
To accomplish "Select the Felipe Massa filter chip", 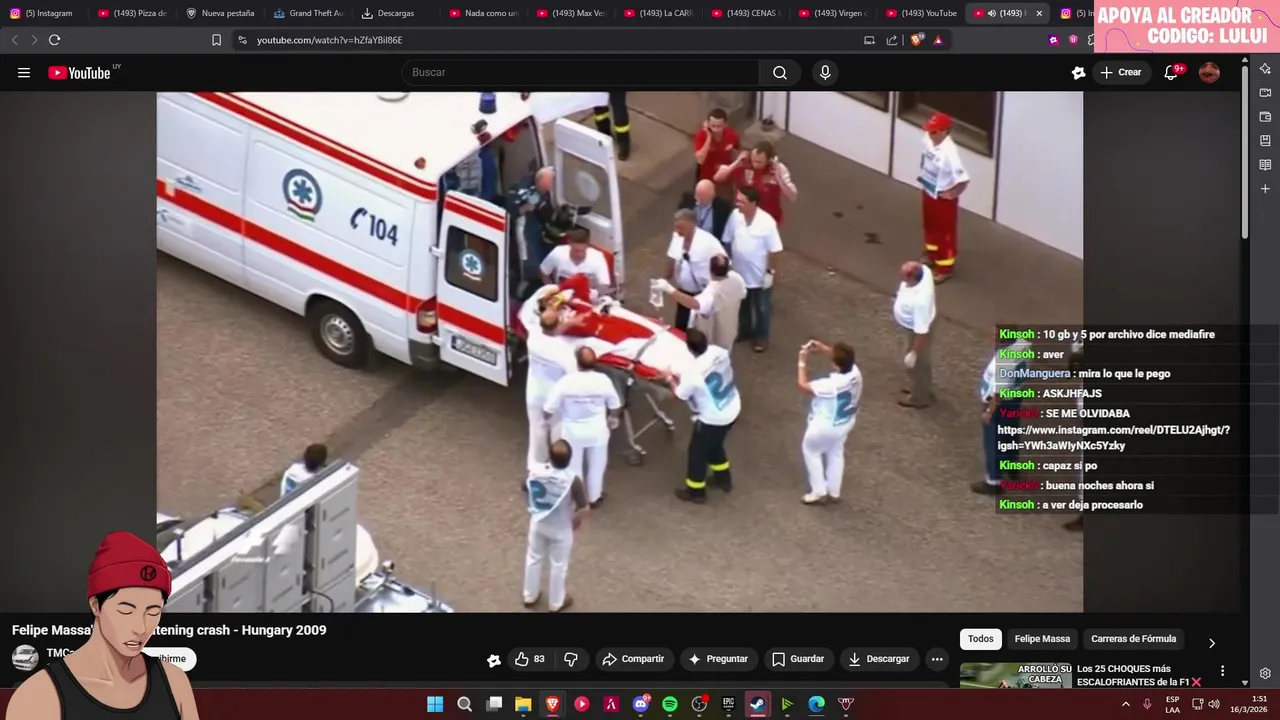I will pos(1042,639).
